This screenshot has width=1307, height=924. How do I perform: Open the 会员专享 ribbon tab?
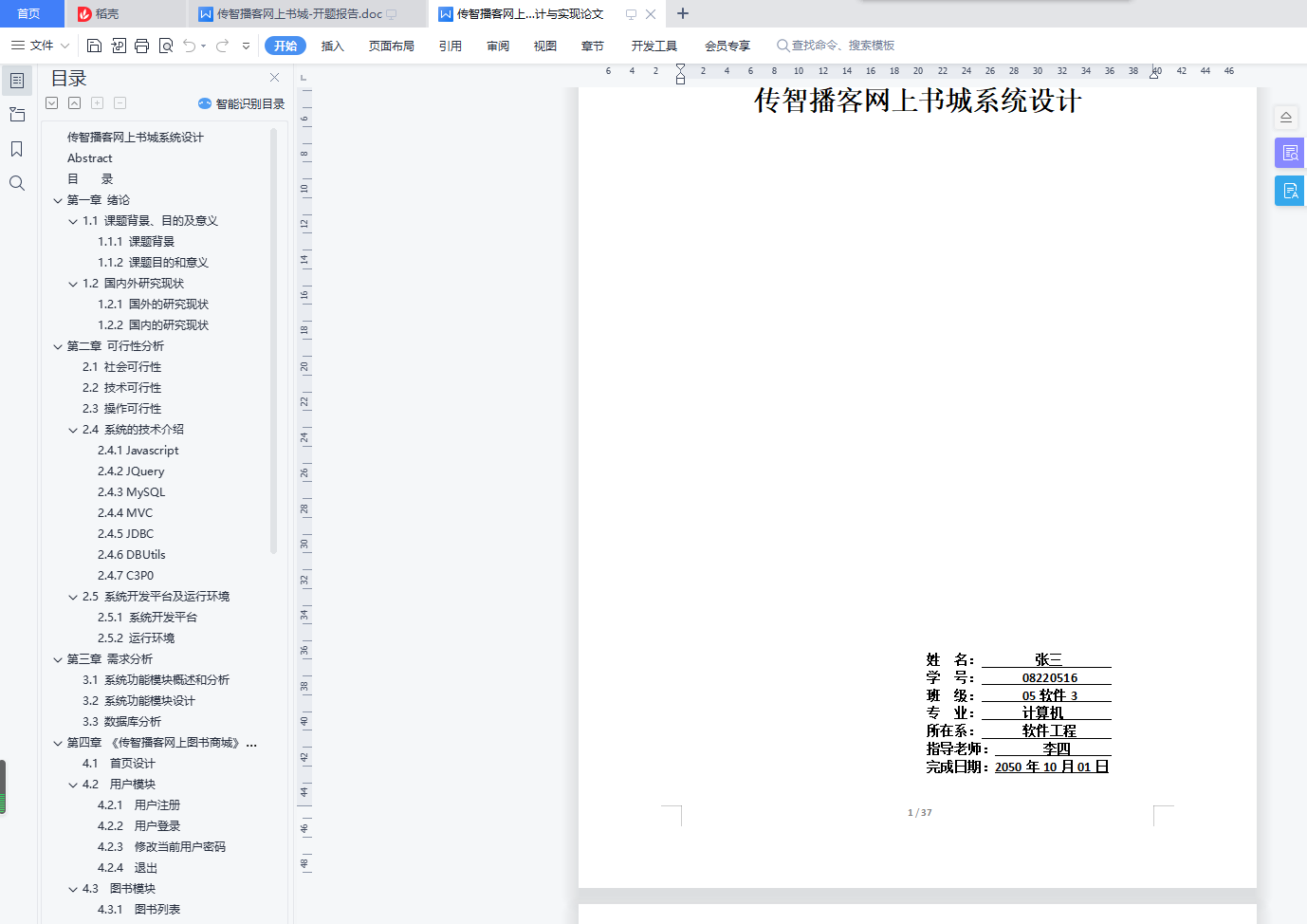coord(727,46)
